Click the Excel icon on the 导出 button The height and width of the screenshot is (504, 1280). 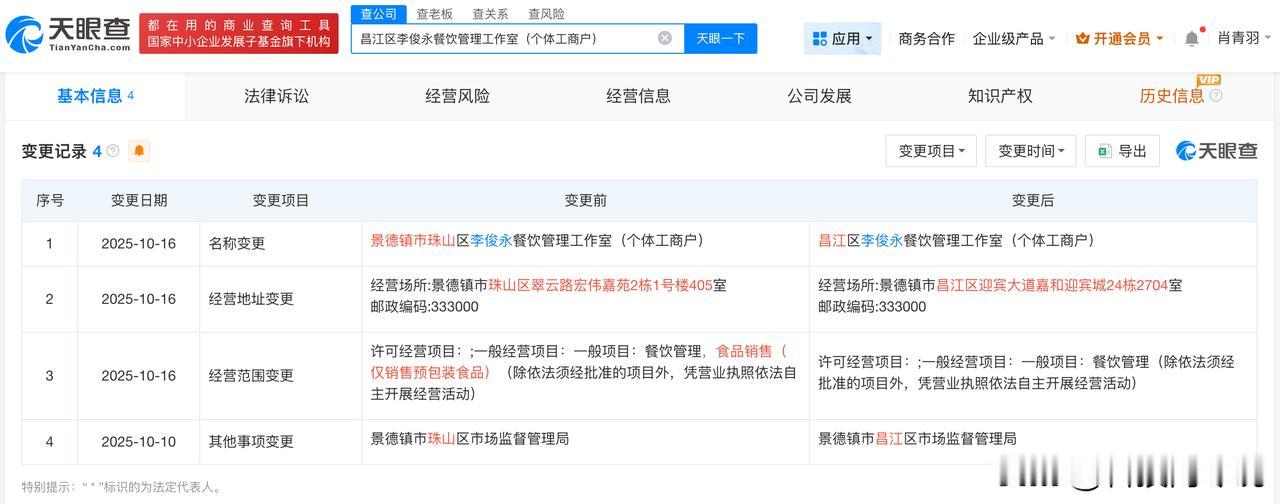(x=1105, y=151)
